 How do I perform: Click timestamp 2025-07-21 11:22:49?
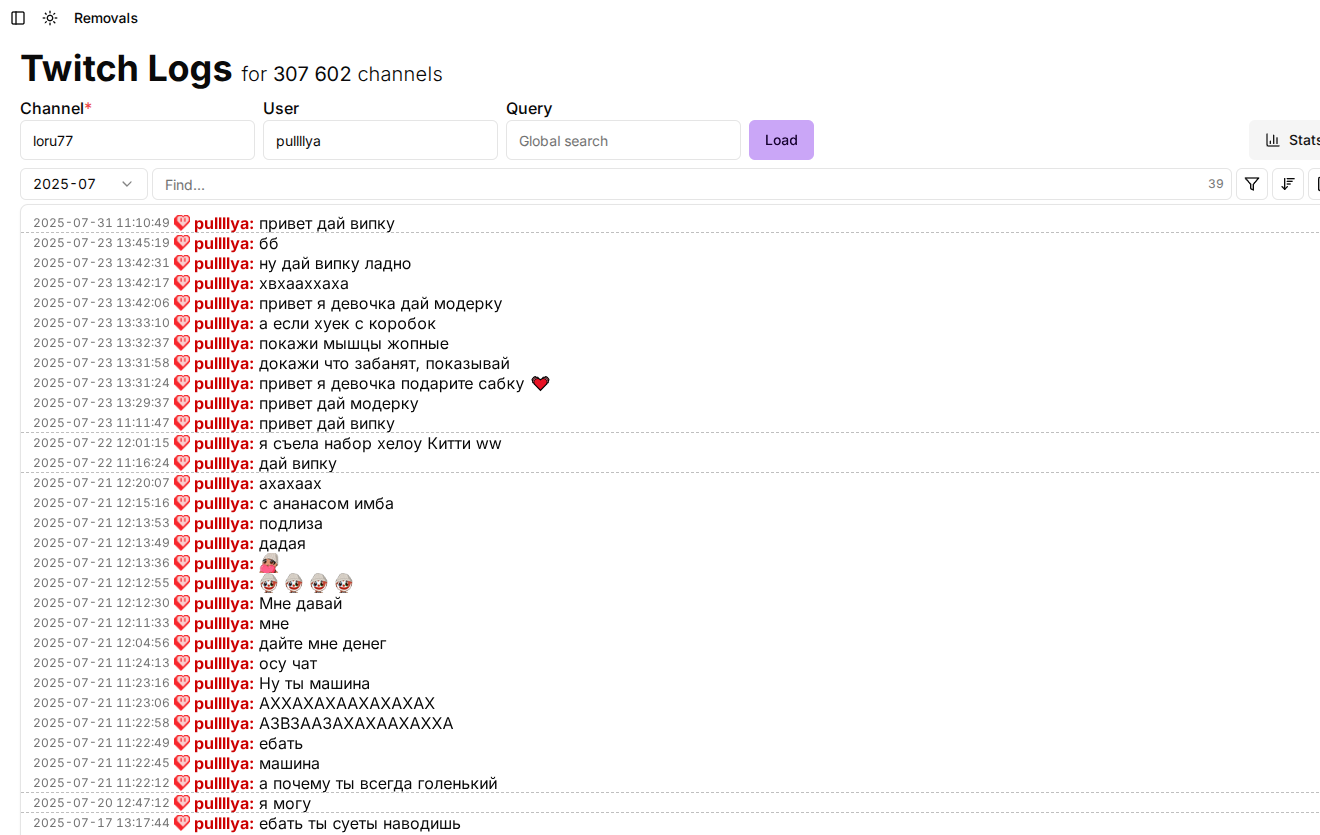click(101, 743)
